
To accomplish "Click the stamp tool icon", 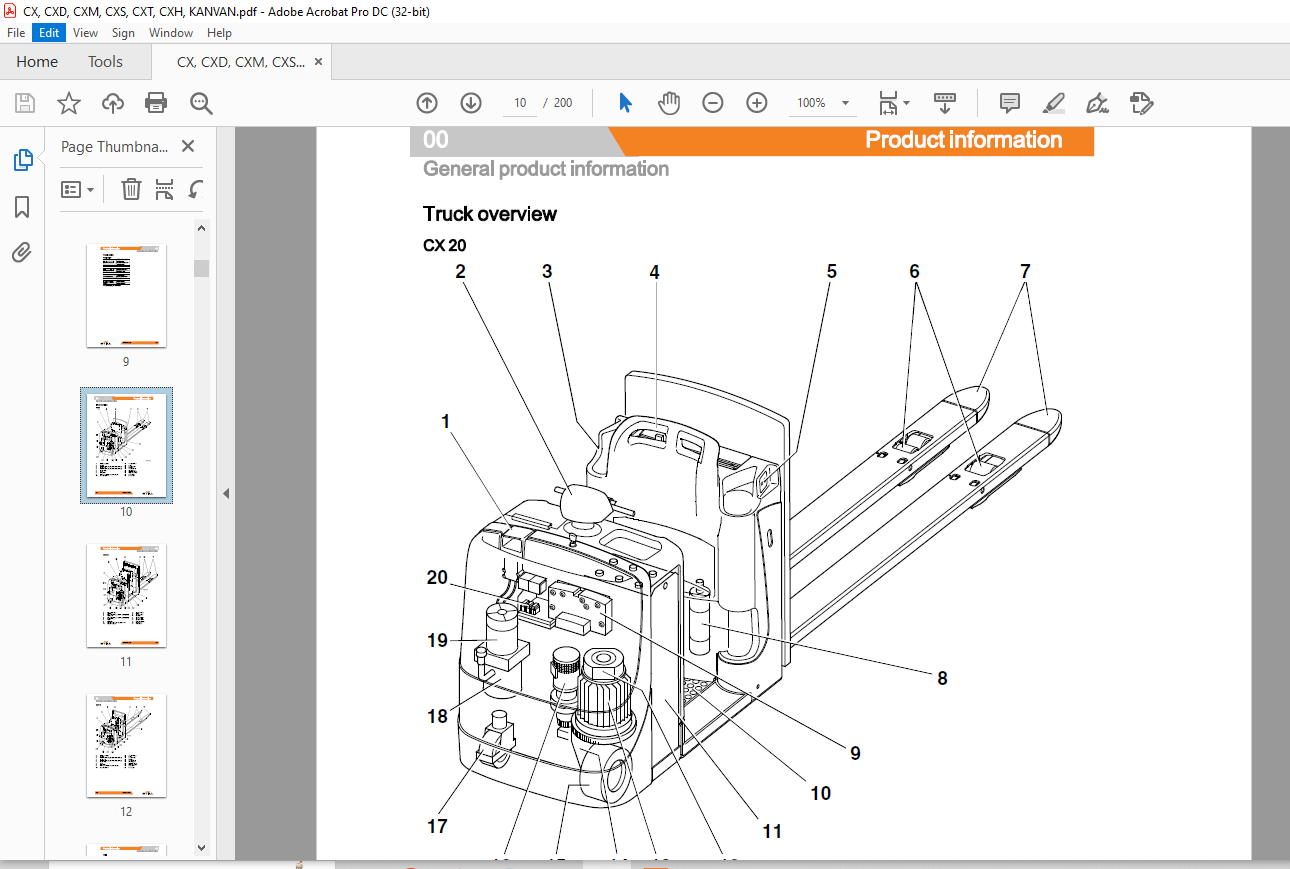I will 1142,103.
